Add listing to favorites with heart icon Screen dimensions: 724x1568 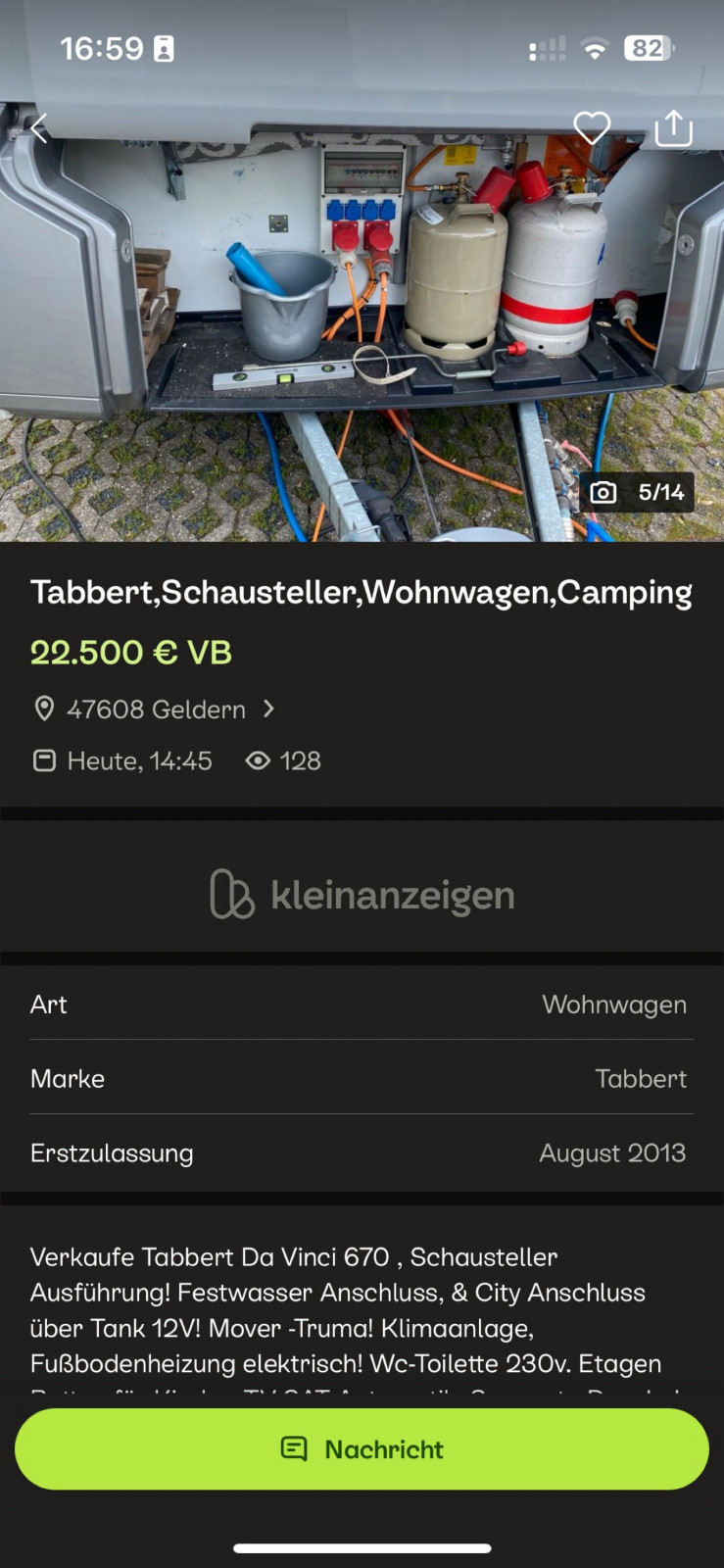click(592, 128)
